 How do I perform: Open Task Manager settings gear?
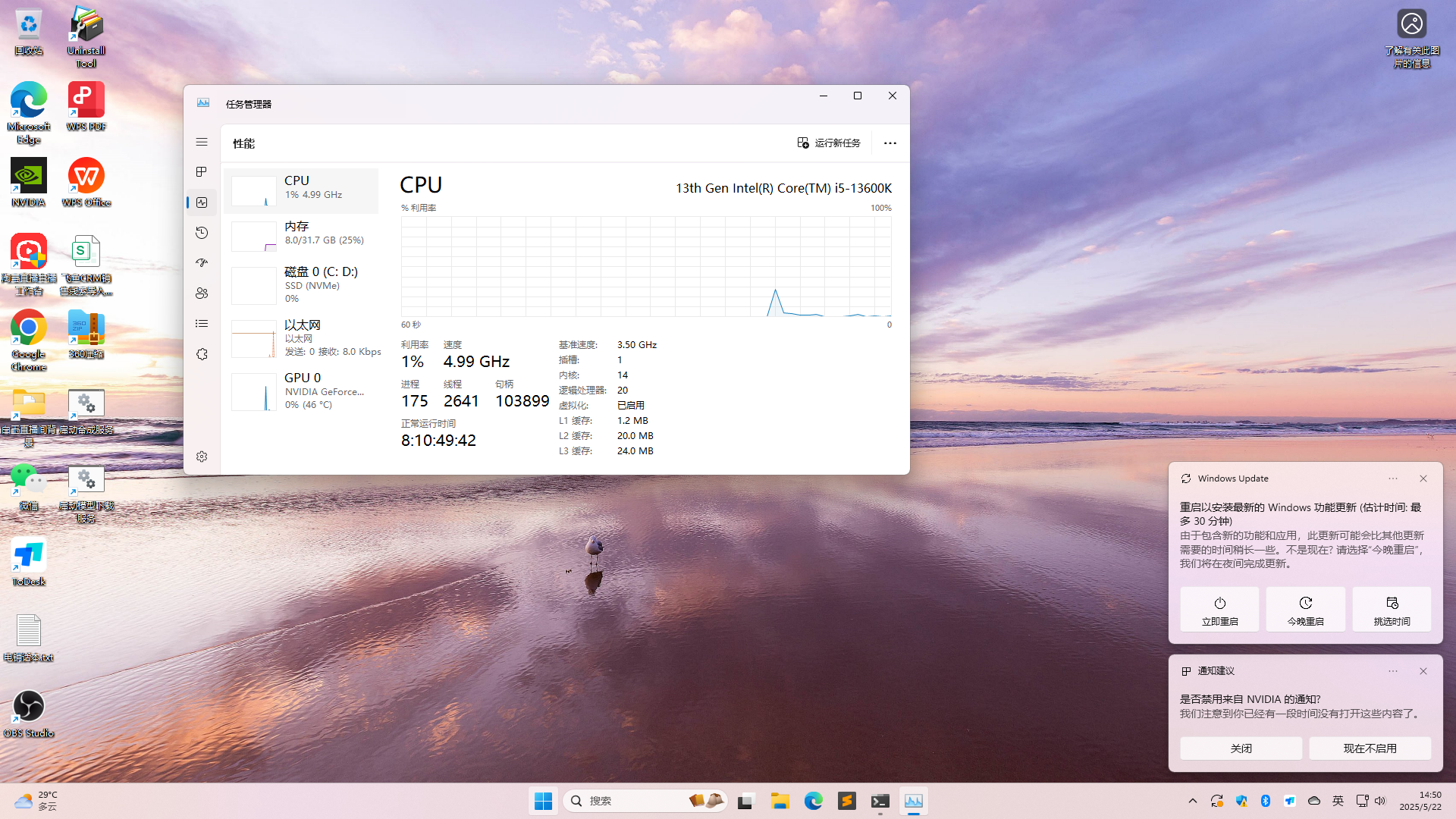[202, 457]
